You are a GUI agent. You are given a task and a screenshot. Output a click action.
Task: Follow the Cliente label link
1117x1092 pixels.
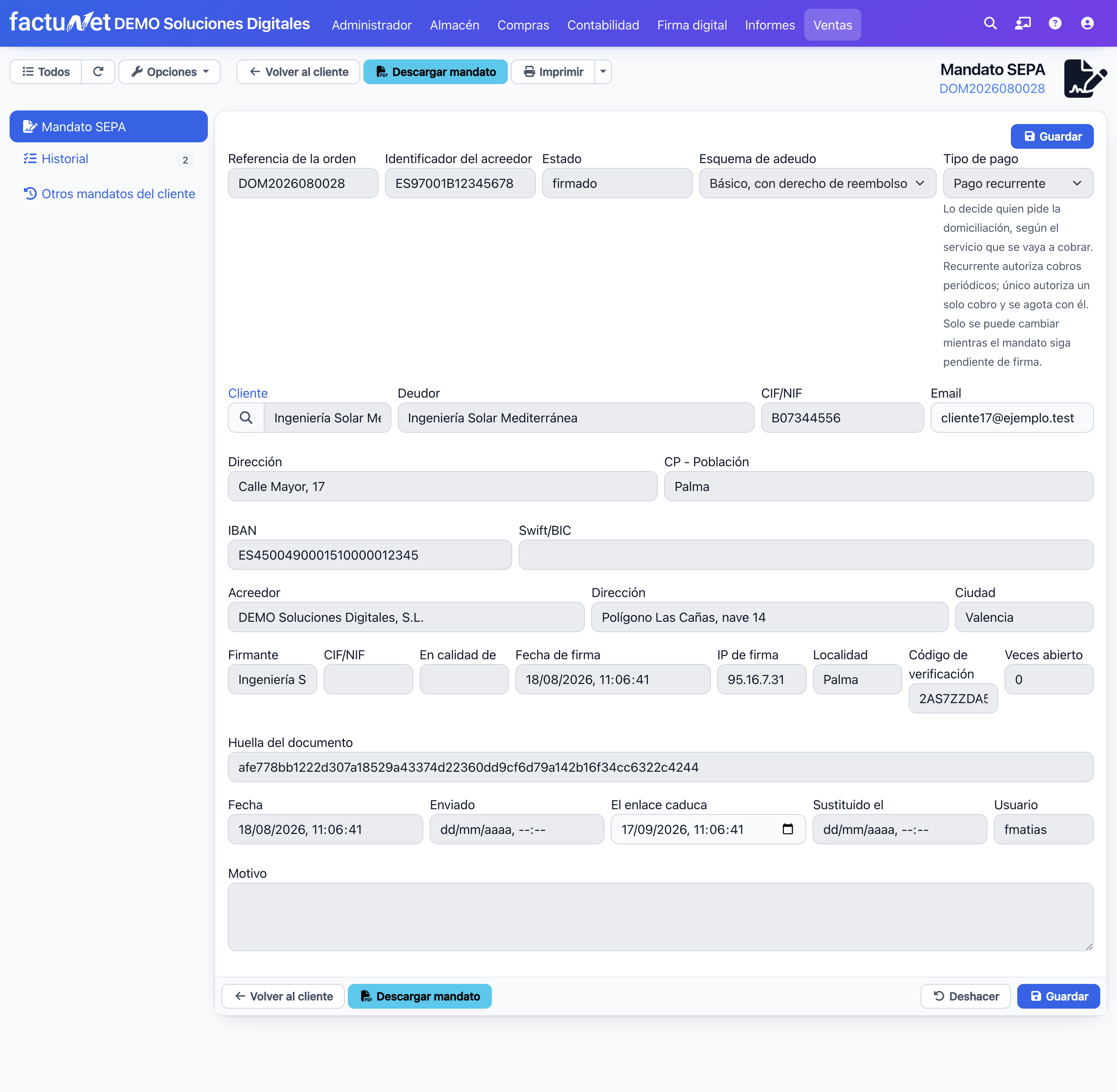point(248,393)
